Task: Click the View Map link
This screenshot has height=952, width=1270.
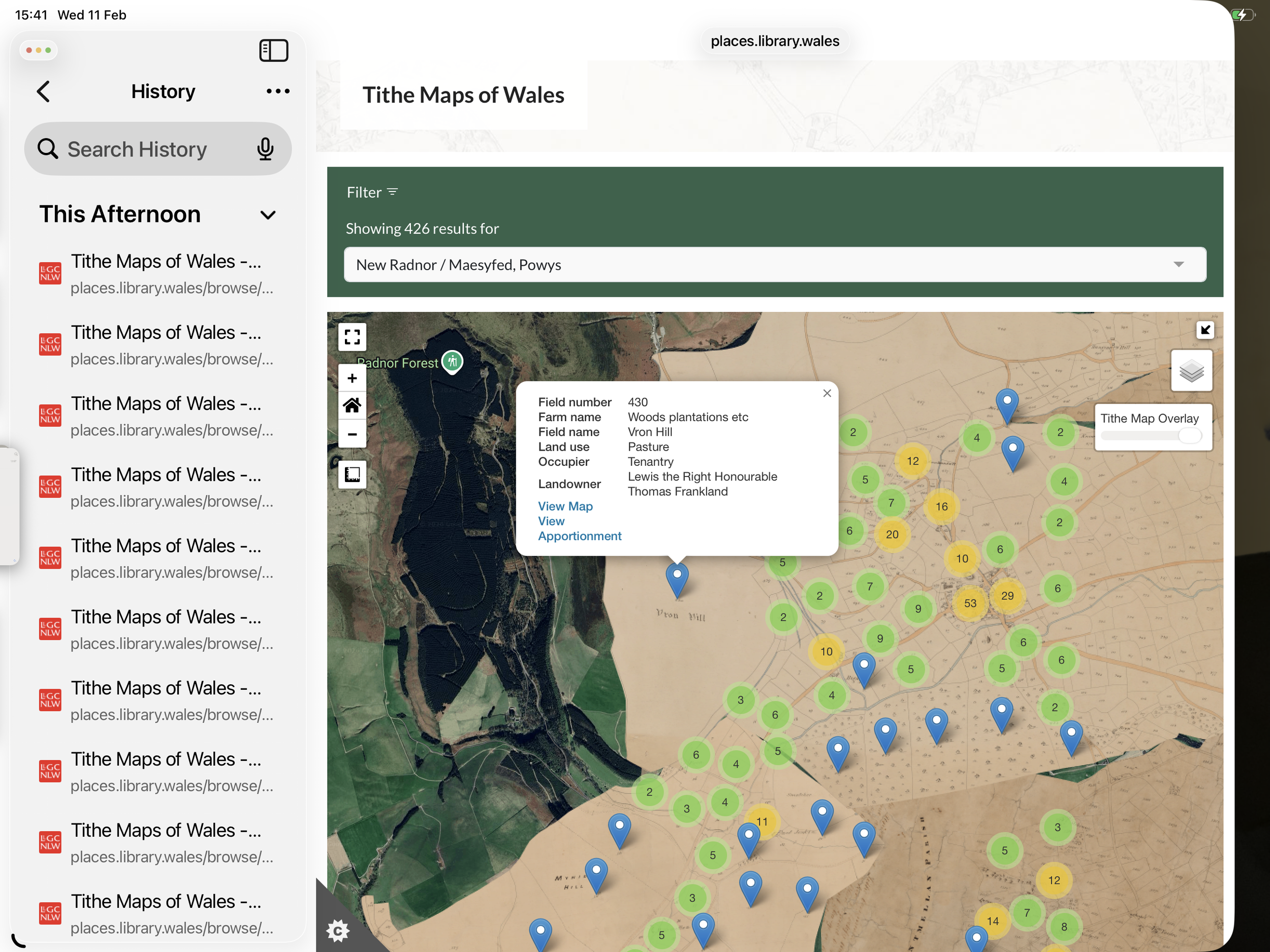Action: coord(565,506)
